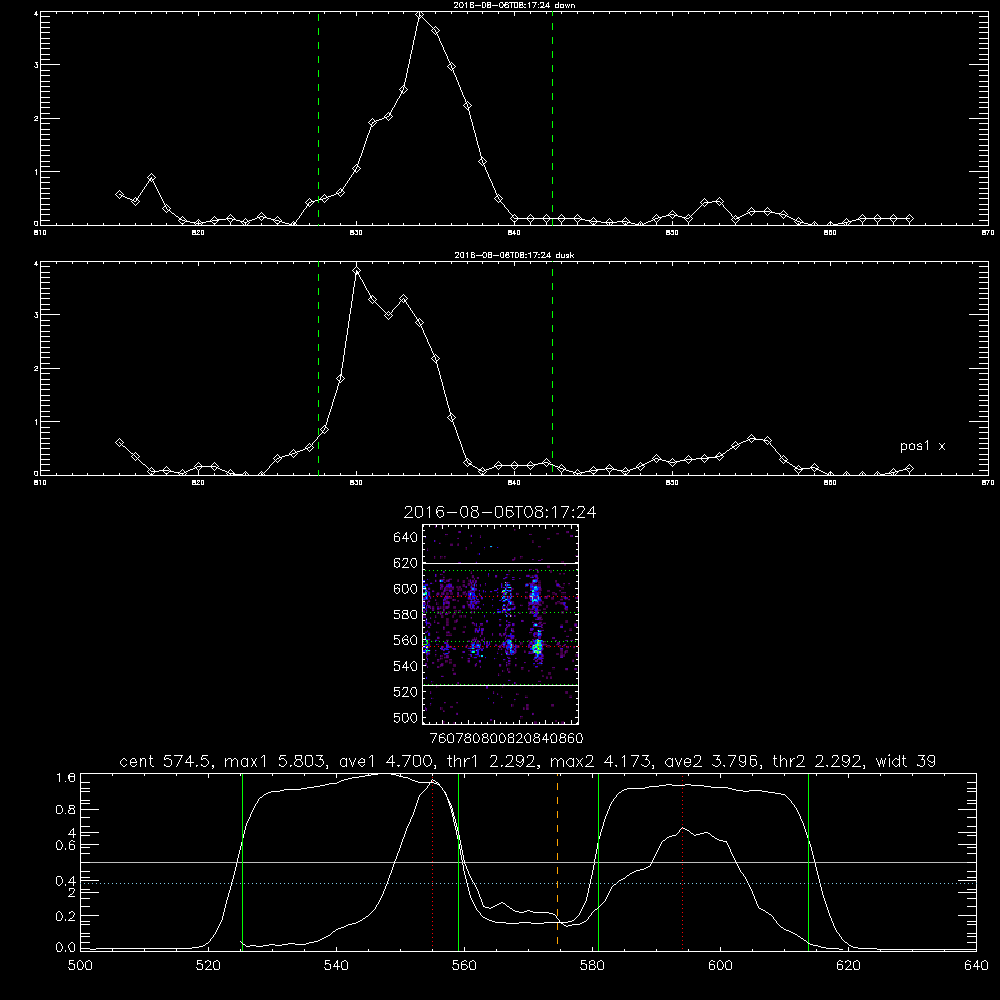Click the small secondary peak marker near 817 in dawn plot
This screenshot has width=1000, height=1000.
[151, 178]
